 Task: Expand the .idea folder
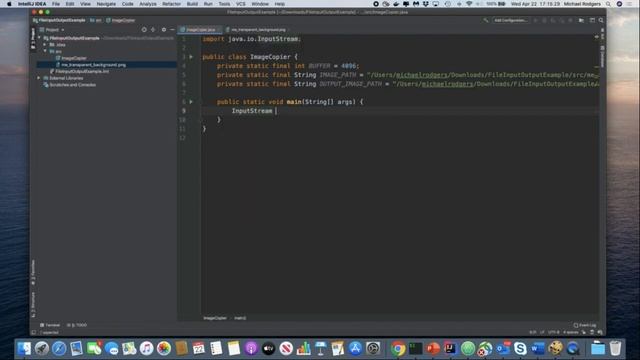(45, 44)
